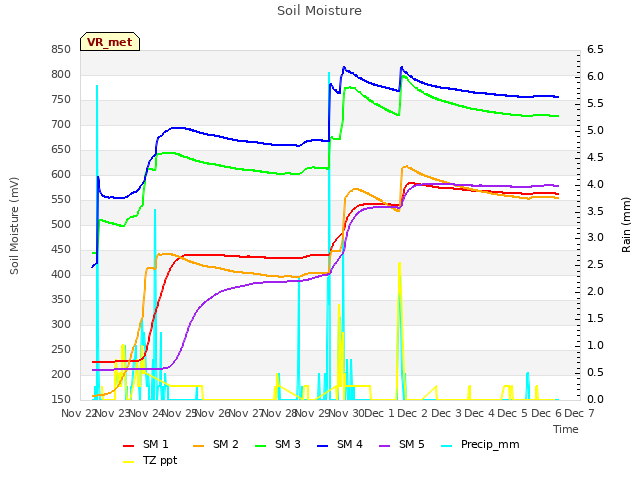The image size is (640, 480).
Task: Click the 300 left-axis tick label
Action: coord(61,324)
